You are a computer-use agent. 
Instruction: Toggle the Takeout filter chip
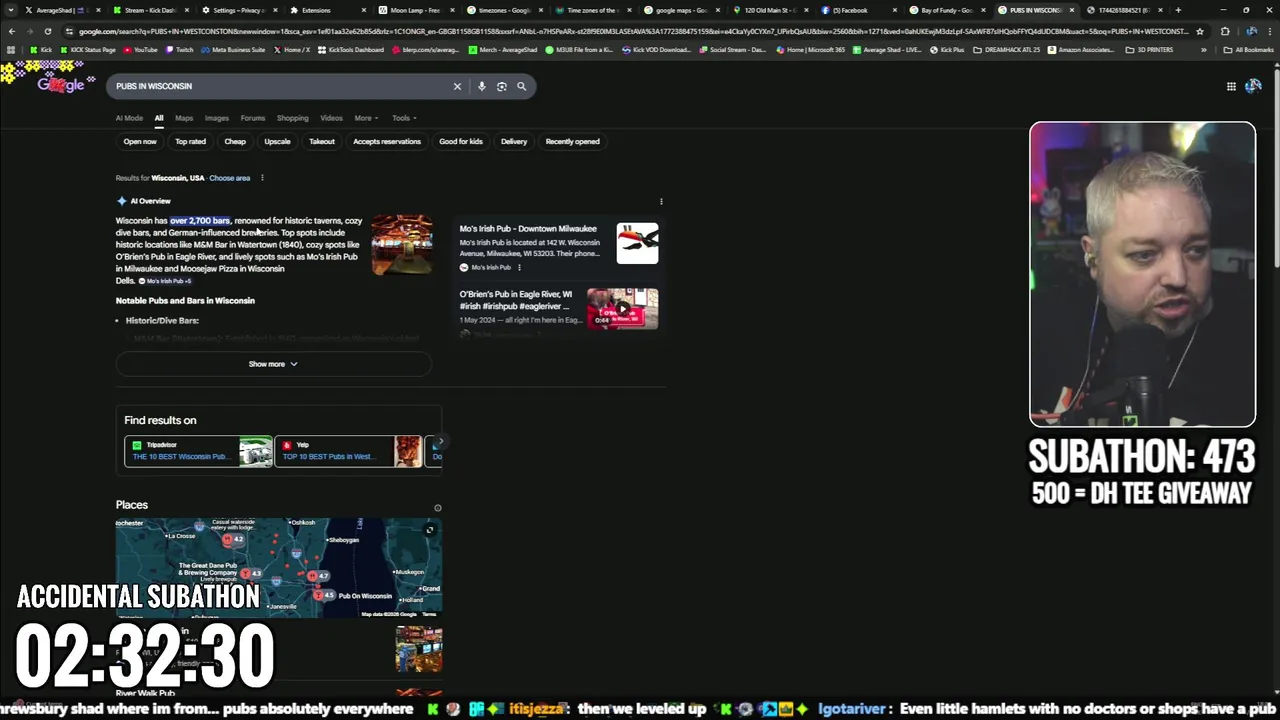pos(322,141)
